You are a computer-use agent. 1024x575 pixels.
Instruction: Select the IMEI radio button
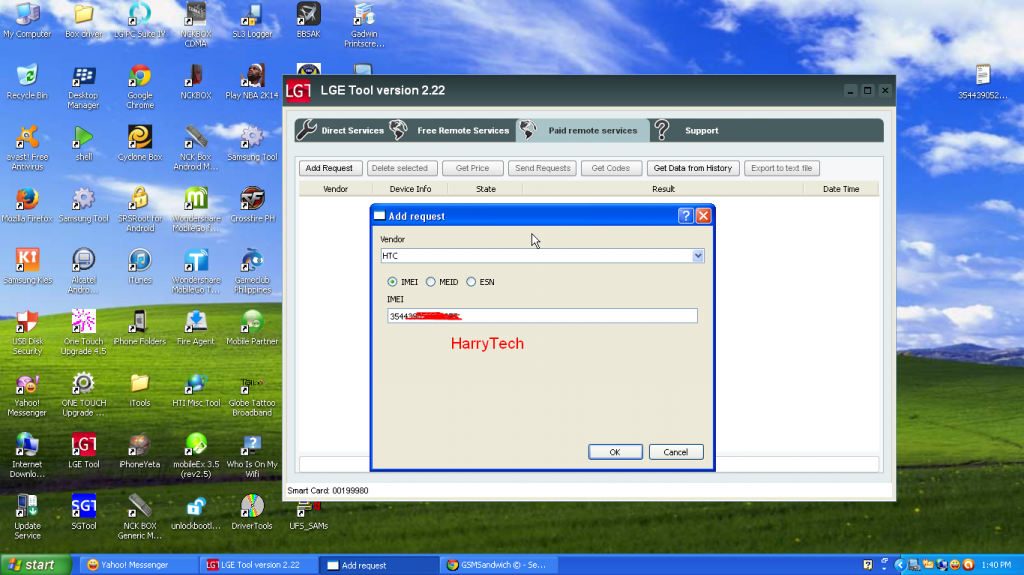coord(392,282)
